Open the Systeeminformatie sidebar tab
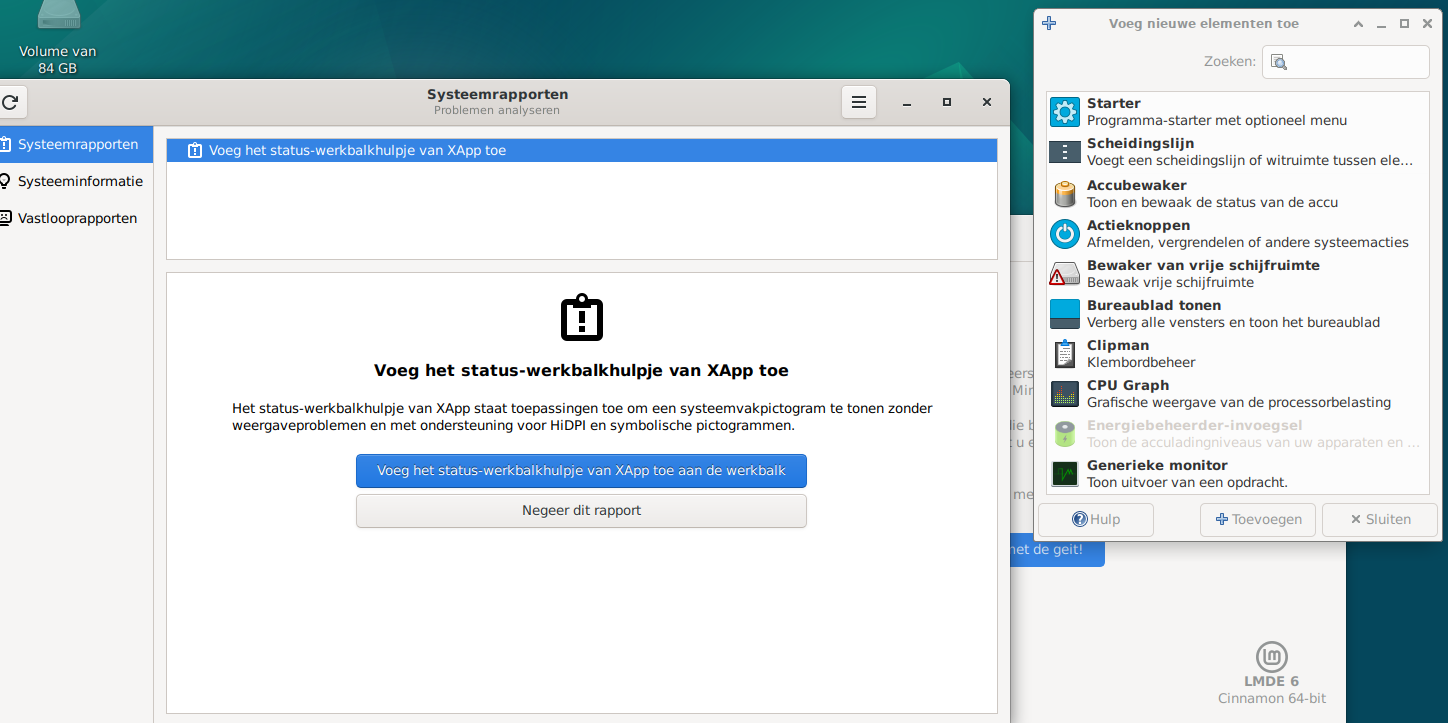This screenshot has height=723, width=1448. (76, 181)
